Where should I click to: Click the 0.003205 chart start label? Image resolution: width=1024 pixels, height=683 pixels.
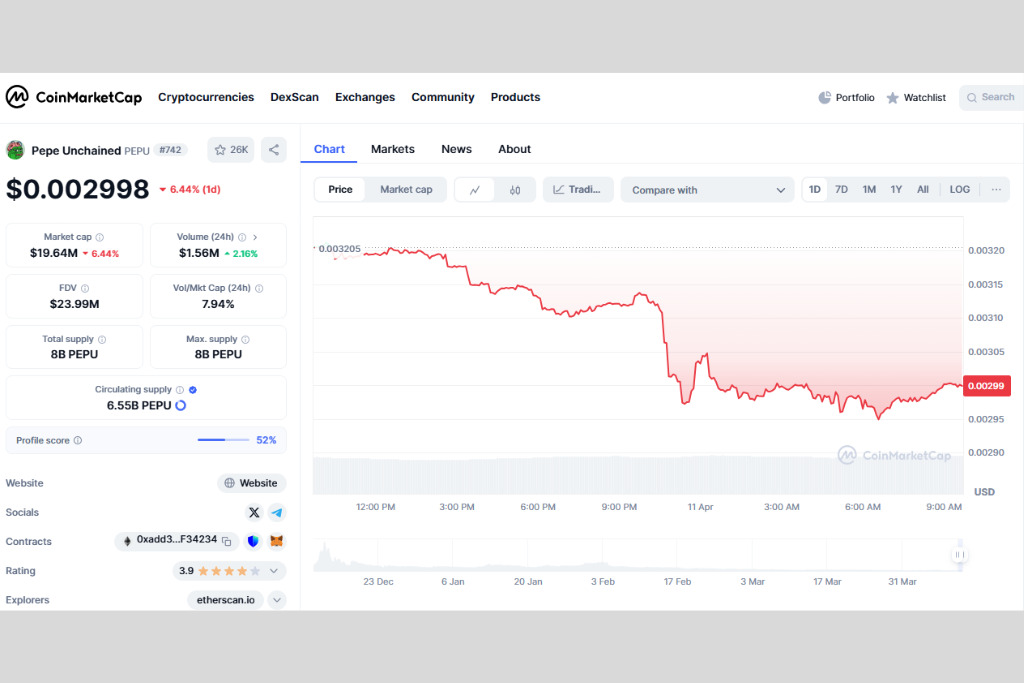(x=339, y=249)
